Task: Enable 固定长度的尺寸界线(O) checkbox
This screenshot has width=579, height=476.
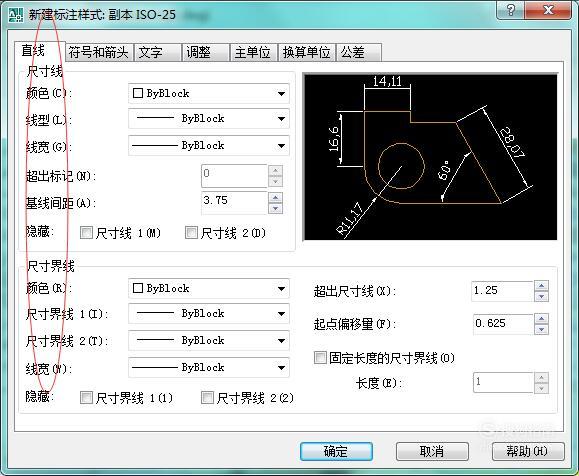Action: pyautogui.click(x=320, y=357)
